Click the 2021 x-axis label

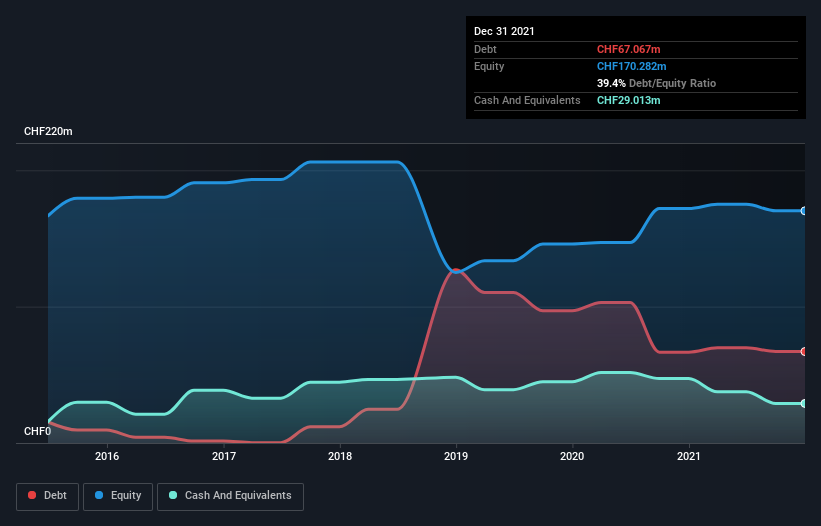point(689,456)
